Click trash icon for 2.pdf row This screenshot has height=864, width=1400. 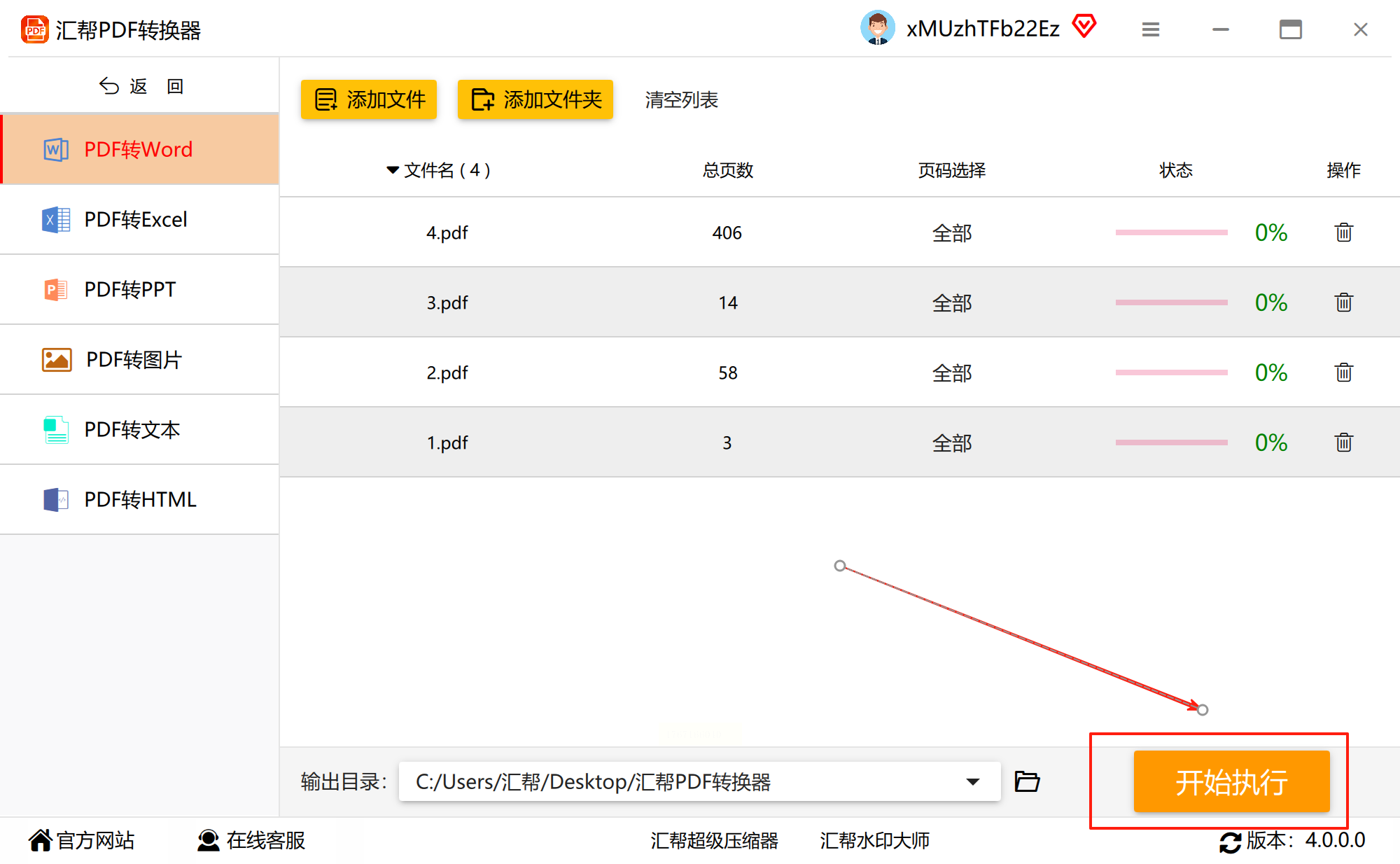point(1343,372)
